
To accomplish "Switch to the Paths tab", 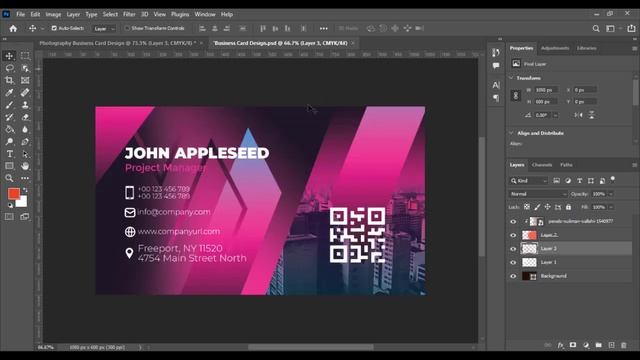I will click(x=566, y=165).
